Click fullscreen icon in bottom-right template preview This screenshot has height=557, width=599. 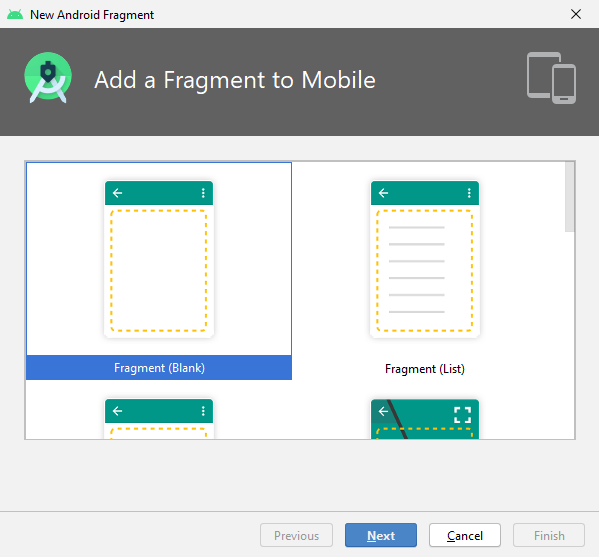click(462, 415)
